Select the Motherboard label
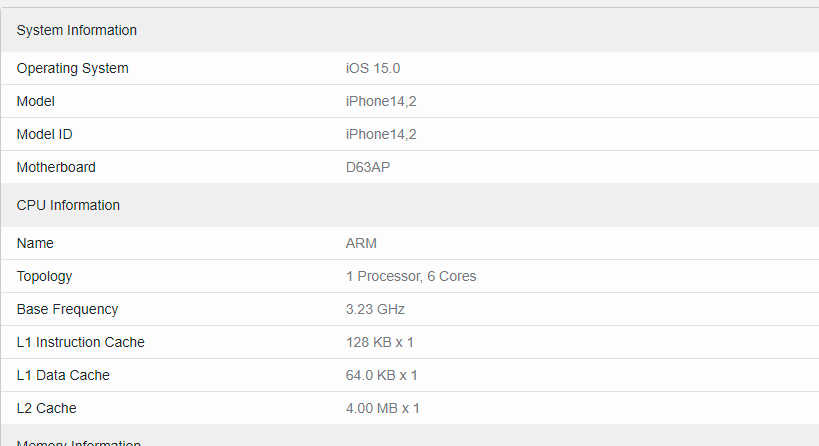819x446 pixels. 56,167
